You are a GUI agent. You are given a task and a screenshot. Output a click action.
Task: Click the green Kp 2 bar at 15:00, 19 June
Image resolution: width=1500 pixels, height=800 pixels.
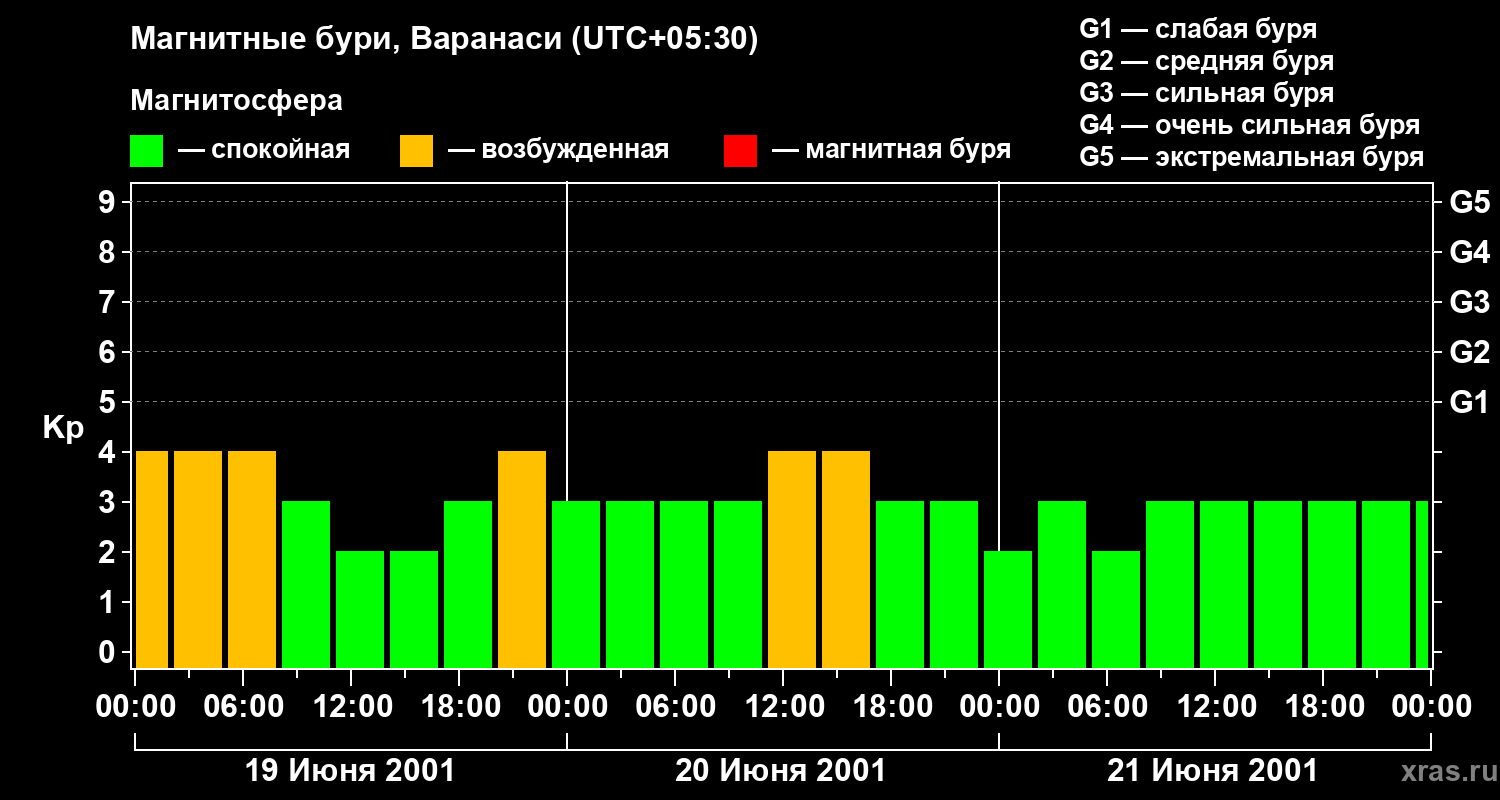point(414,610)
